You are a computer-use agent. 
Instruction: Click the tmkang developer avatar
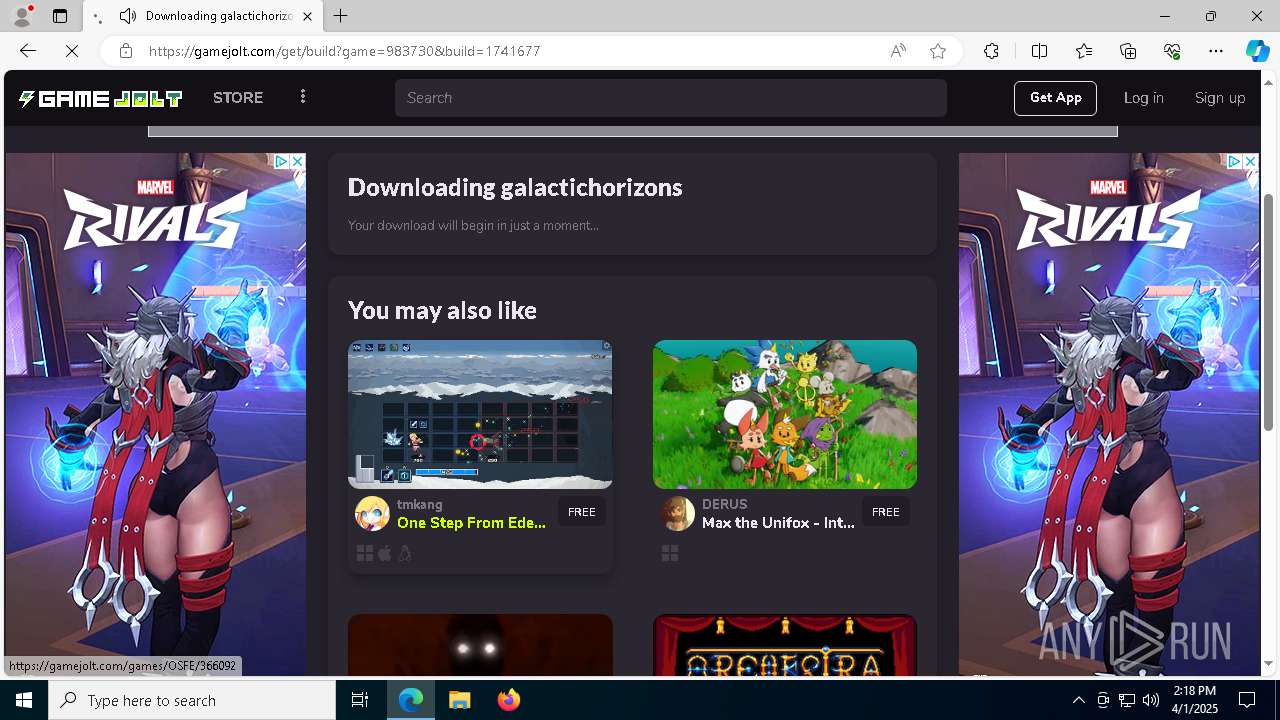point(372,513)
